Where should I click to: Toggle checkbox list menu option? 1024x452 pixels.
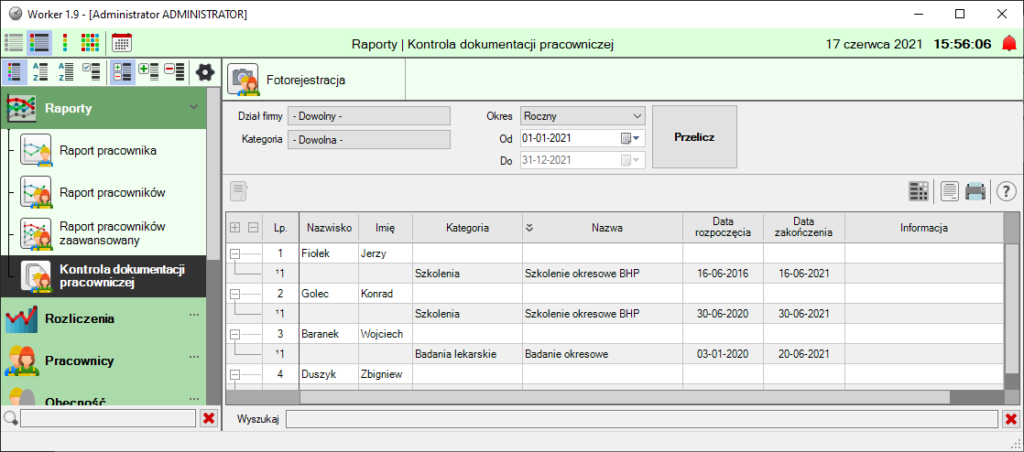[x=91, y=71]
